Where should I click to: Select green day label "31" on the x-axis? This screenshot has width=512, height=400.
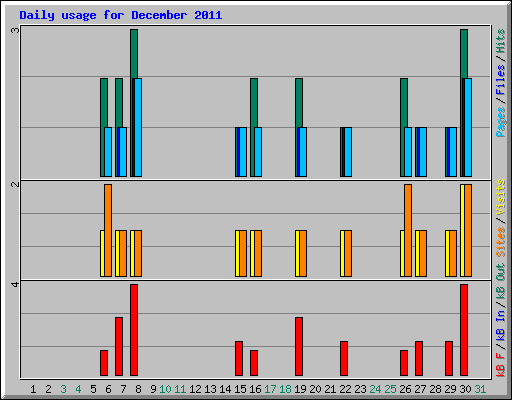point(480,389)
